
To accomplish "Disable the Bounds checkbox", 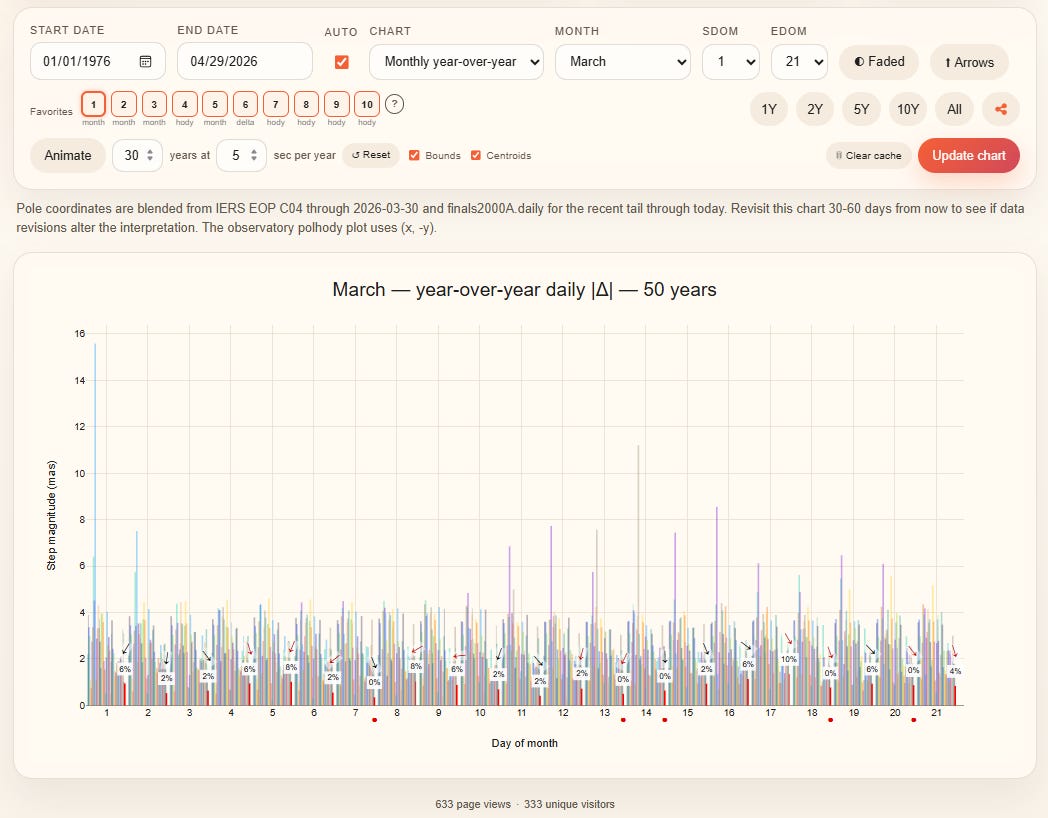I will [x=414, y=155].
